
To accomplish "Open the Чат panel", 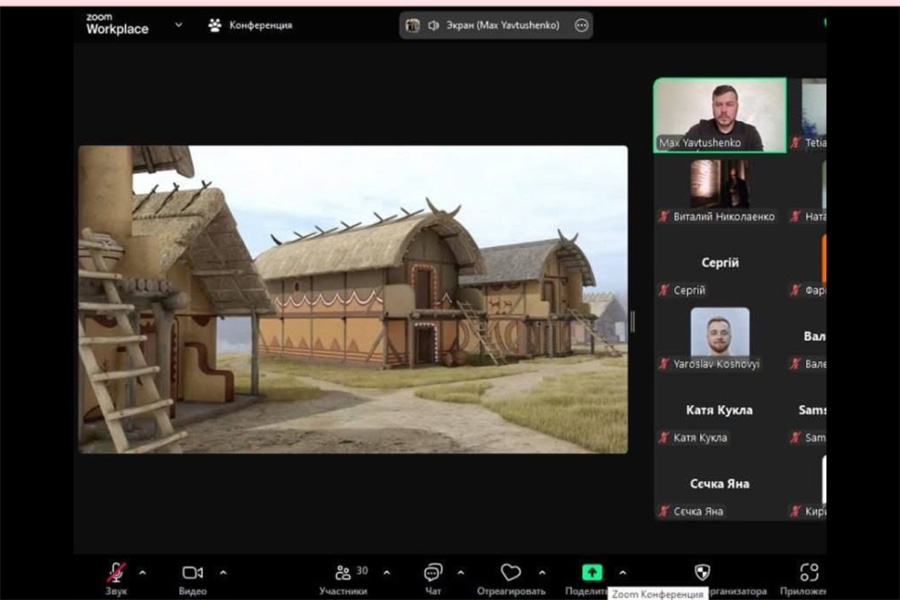I will click(x=433, y=578).
